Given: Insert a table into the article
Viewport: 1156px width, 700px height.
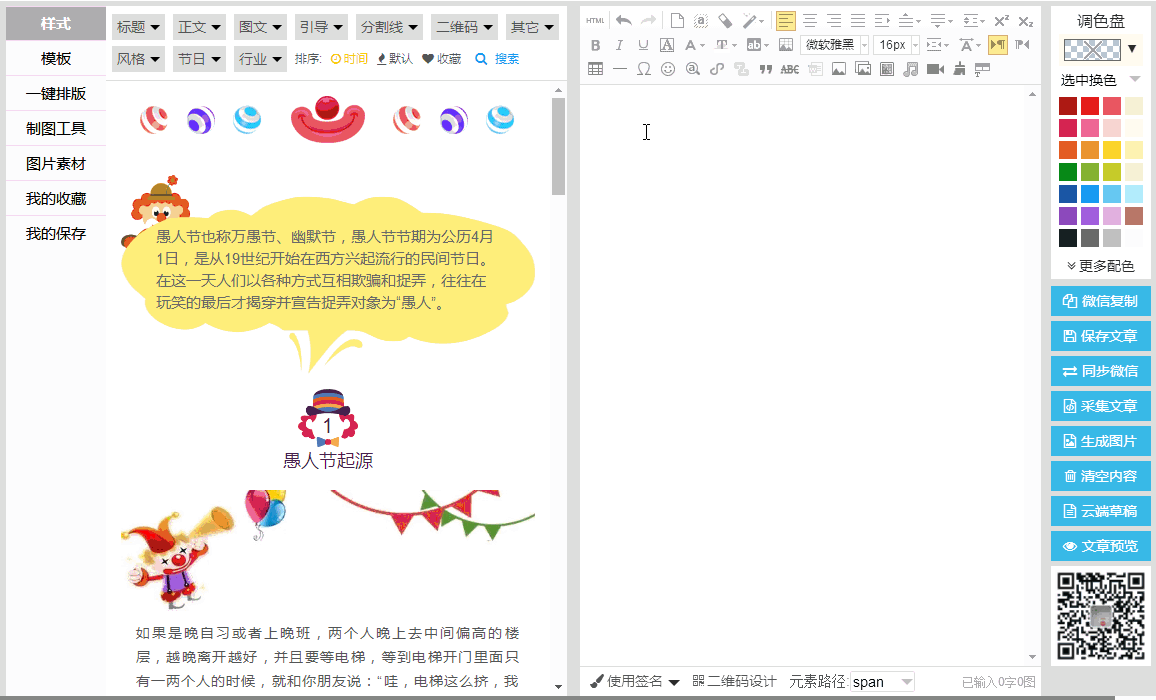Looking at the screenshot, I should pos(595,68).
